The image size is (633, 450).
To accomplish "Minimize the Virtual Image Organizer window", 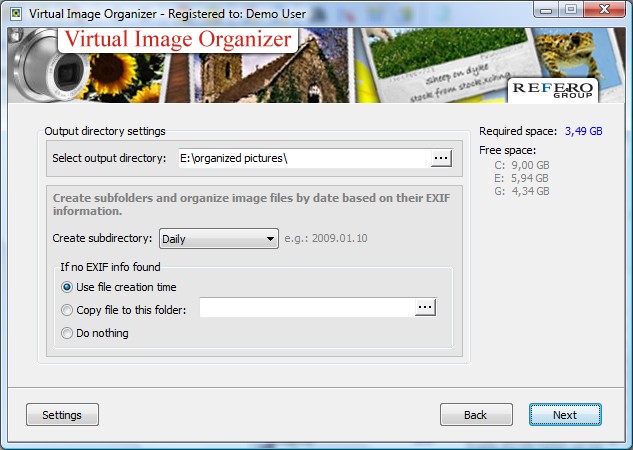I will point(546,10).
